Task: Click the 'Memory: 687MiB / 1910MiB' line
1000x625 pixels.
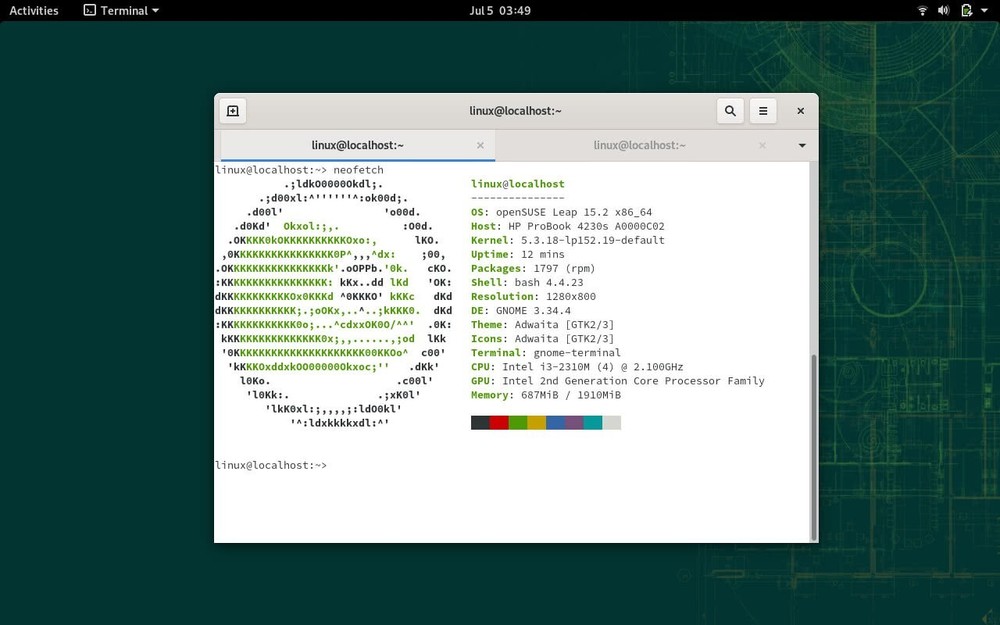Action: point(546,395)
